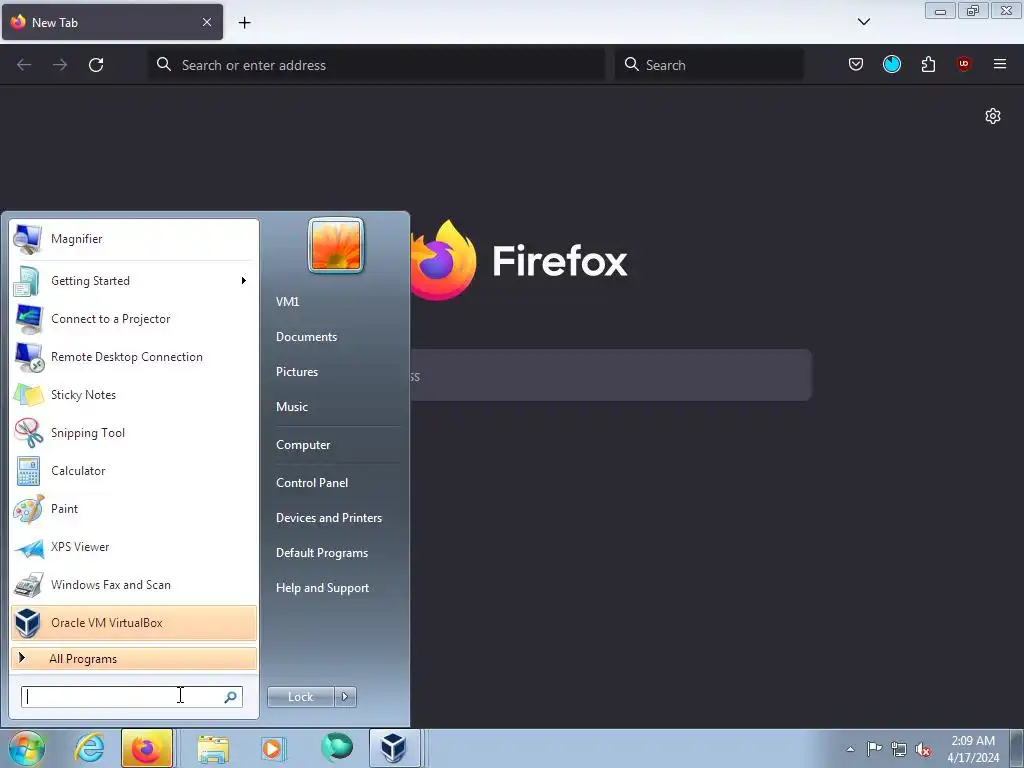Click the Firefox Search box
The height and width of the screenshot is (768, 1024).
pos(709,65)
